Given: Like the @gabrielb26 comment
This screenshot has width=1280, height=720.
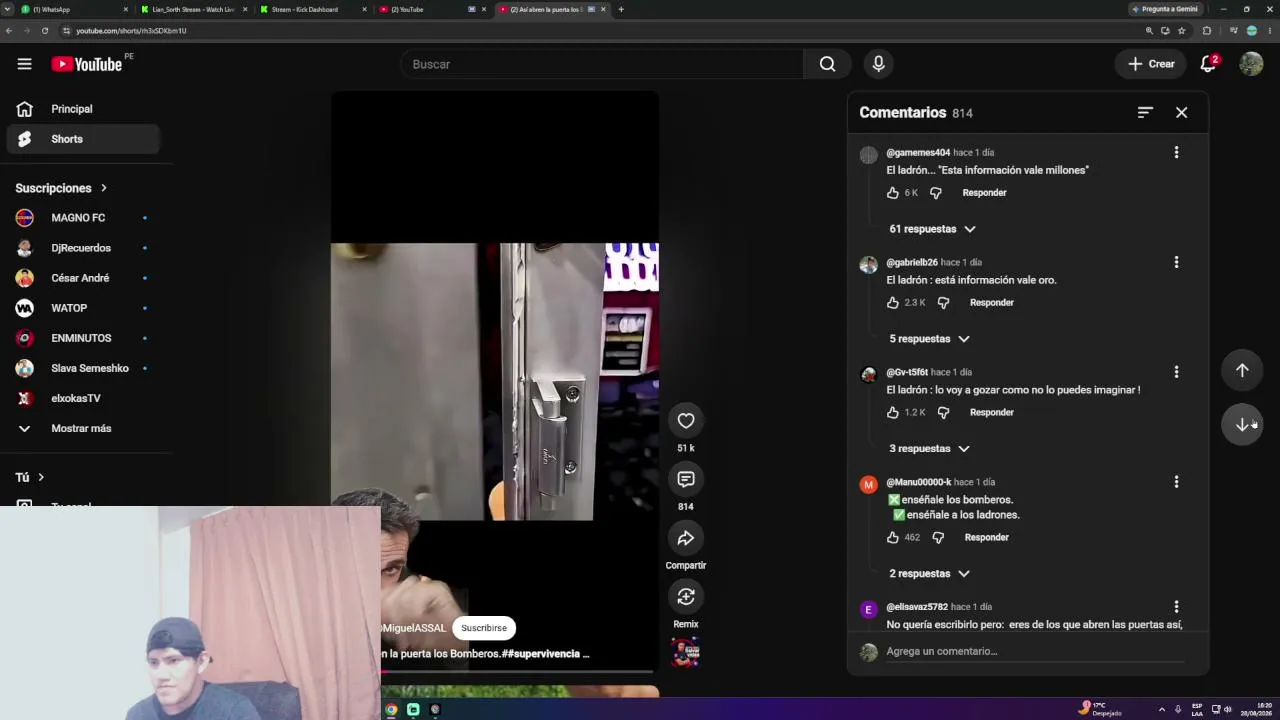Looking at the screenshot, I should 893,303.
